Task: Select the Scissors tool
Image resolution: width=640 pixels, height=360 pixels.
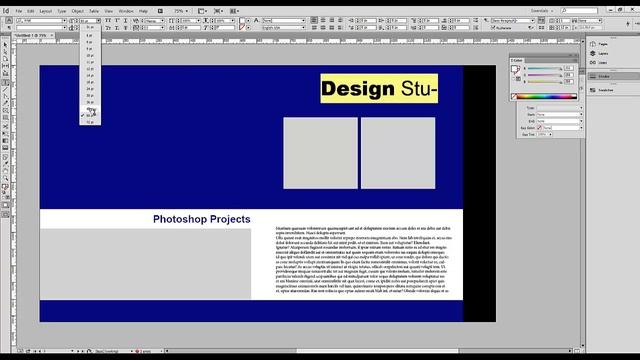Action: pos(5,127)
